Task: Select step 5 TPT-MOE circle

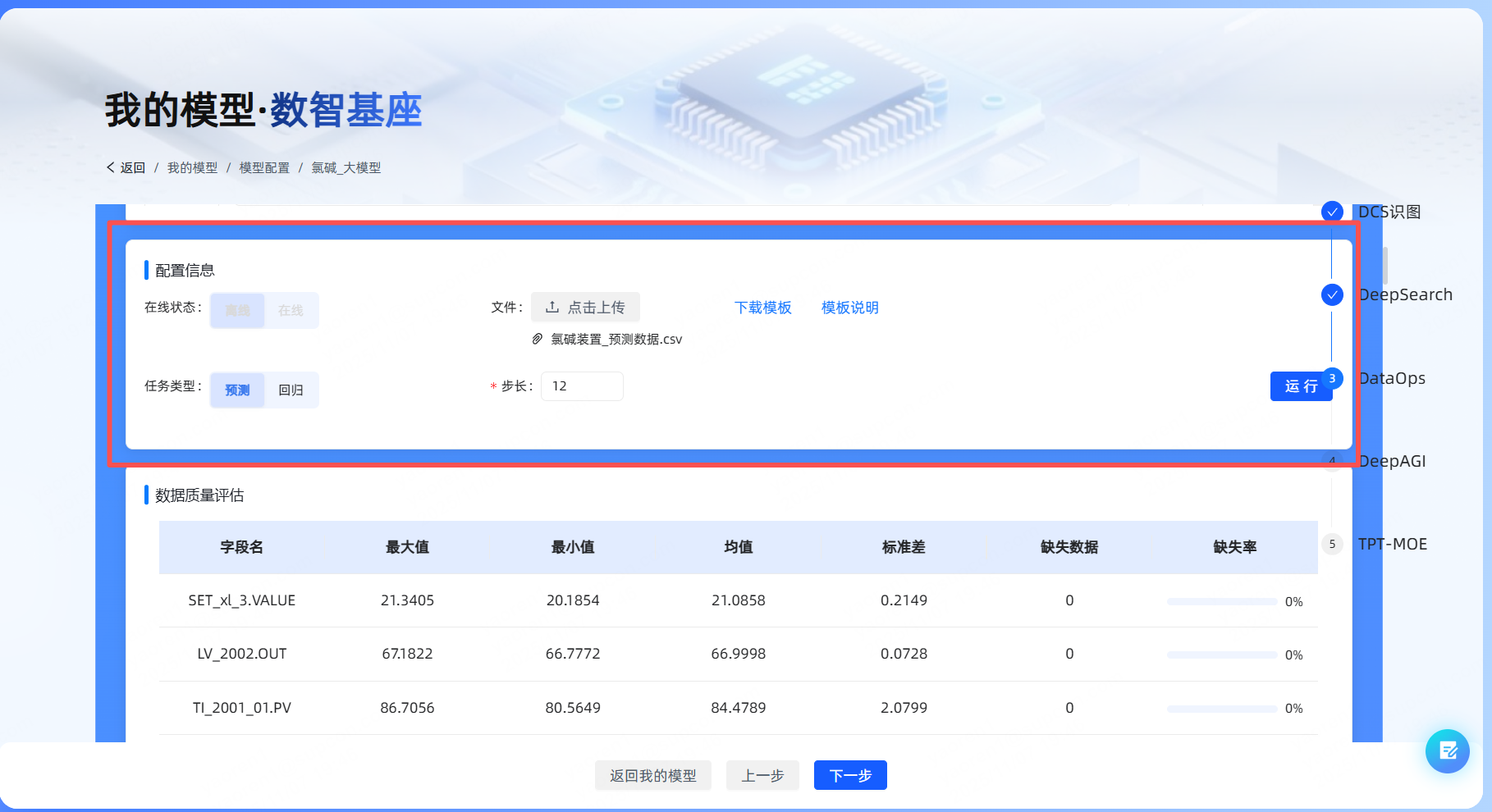Action: click(x=1332, y=544)
